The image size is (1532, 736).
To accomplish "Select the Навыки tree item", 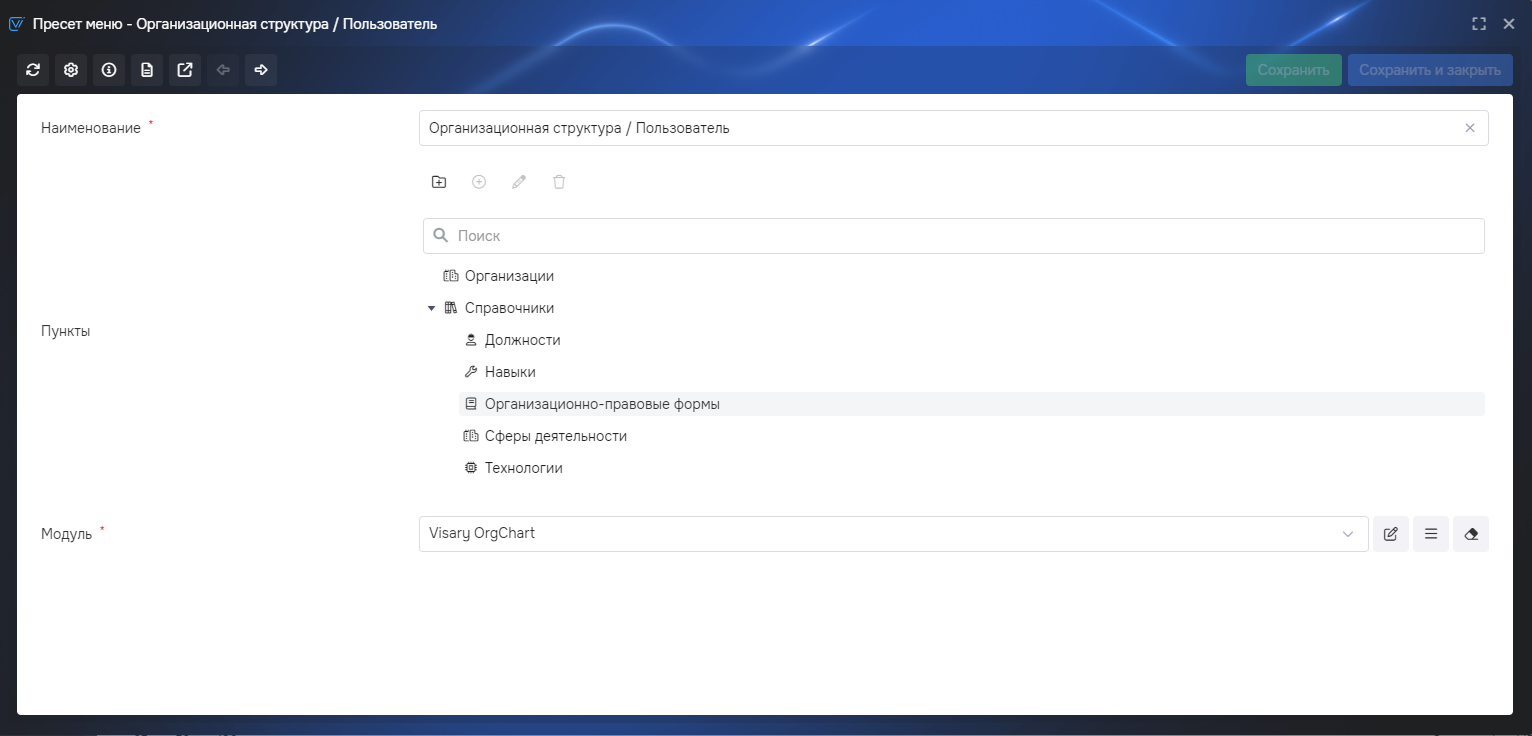I will 510,372.
